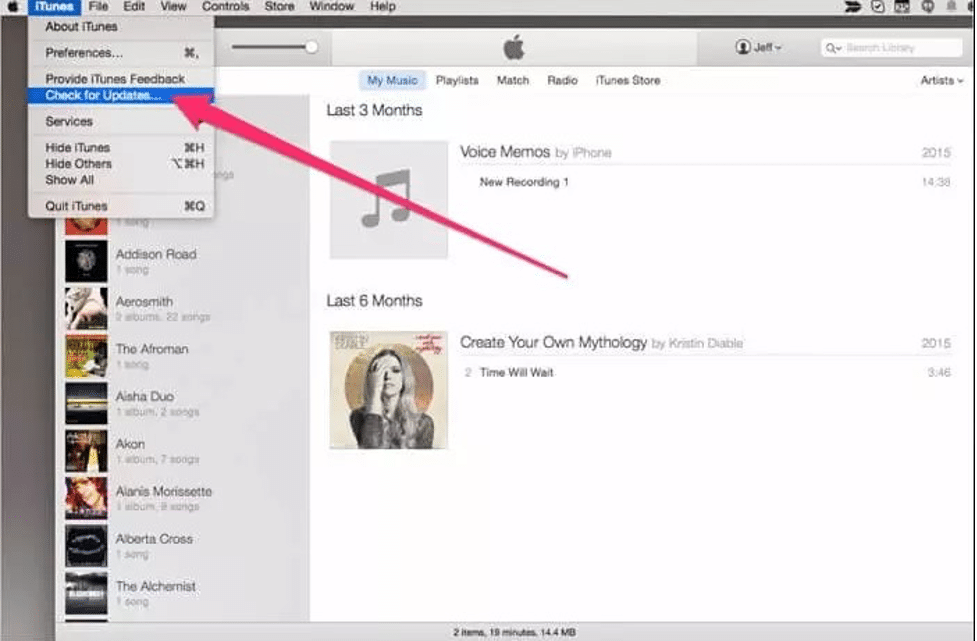The height and width of the screenshot is (641, 977).
Task: Click Provide iTunes Feedback
Action: pos(113,77)
